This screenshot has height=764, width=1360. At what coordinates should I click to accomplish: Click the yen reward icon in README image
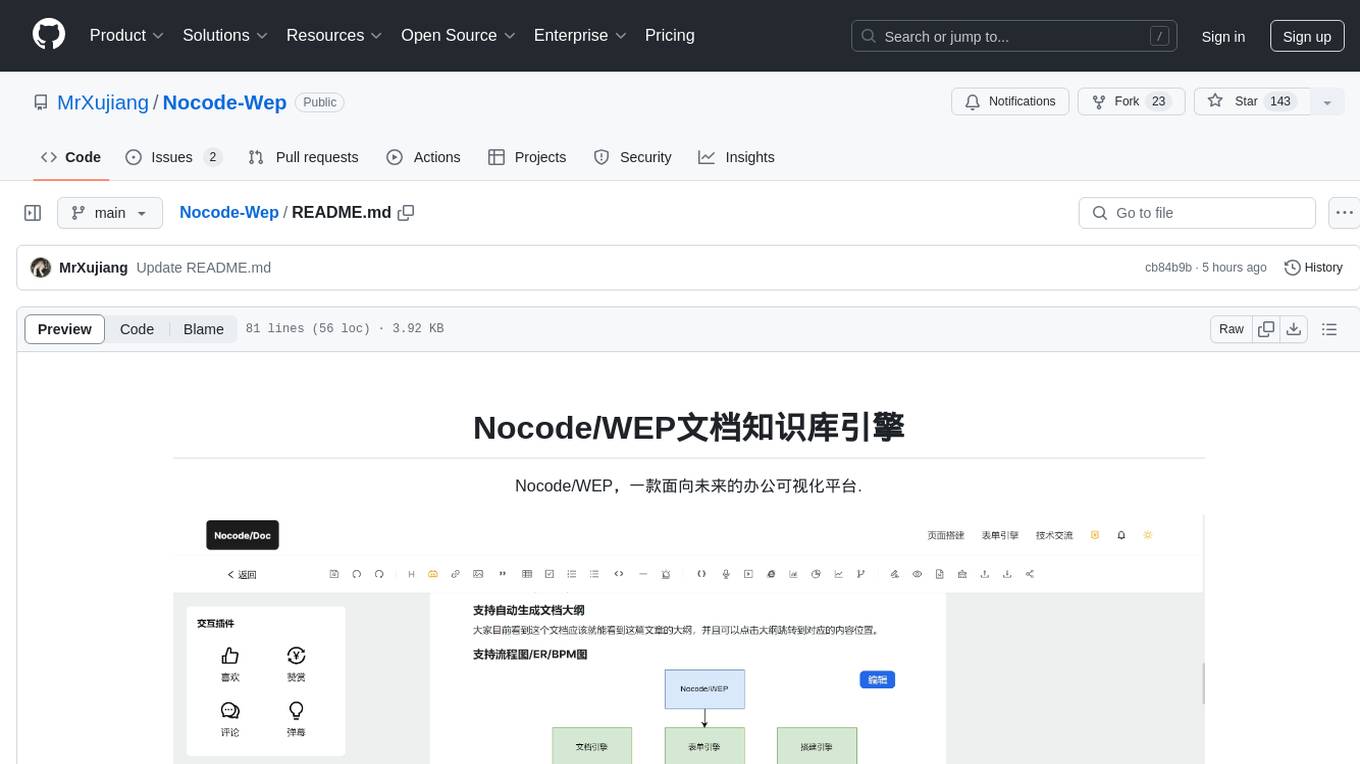tap(296, 656)
